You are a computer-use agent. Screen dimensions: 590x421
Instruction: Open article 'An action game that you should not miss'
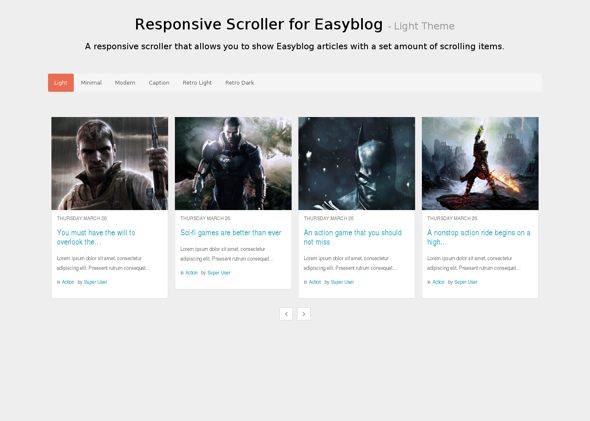[x=353, y=237]
